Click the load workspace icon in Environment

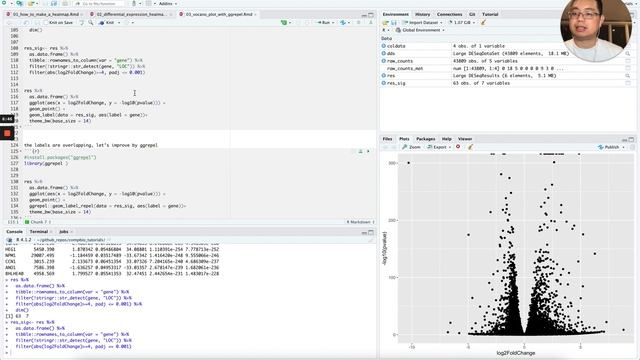(x=385, y=22)
